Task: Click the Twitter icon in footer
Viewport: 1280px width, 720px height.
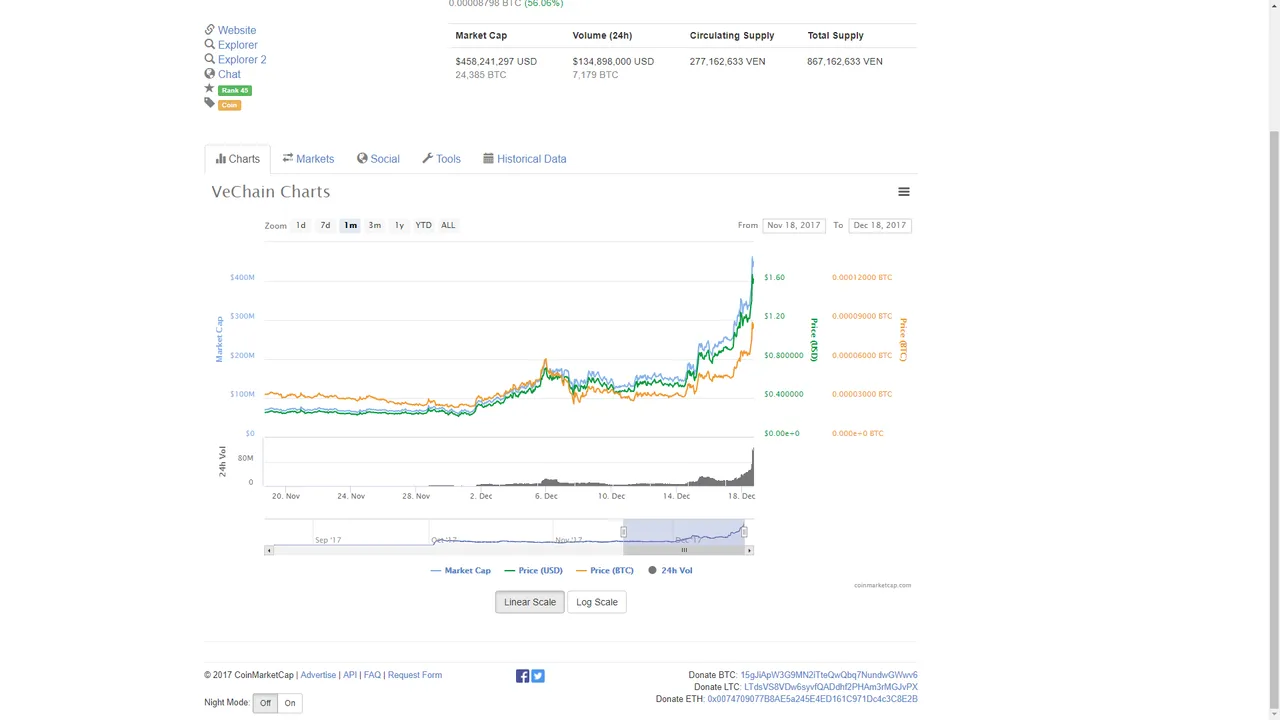Action: [x=538, y=676]
